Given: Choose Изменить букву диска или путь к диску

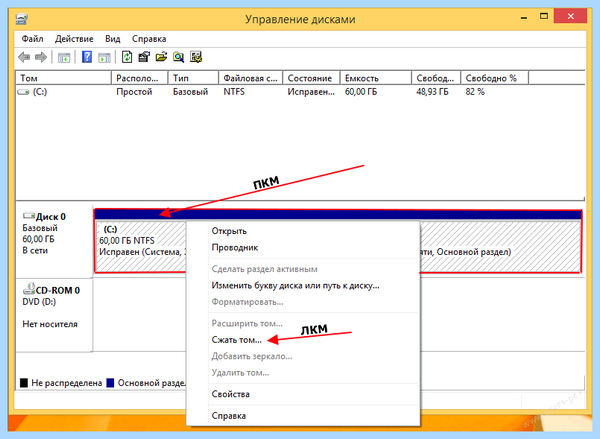Looking at the screenshot, I should [314, 286].
